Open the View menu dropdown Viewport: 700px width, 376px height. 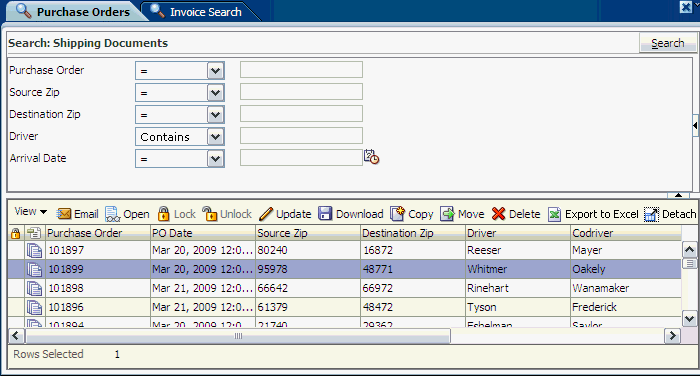[30, 212]
